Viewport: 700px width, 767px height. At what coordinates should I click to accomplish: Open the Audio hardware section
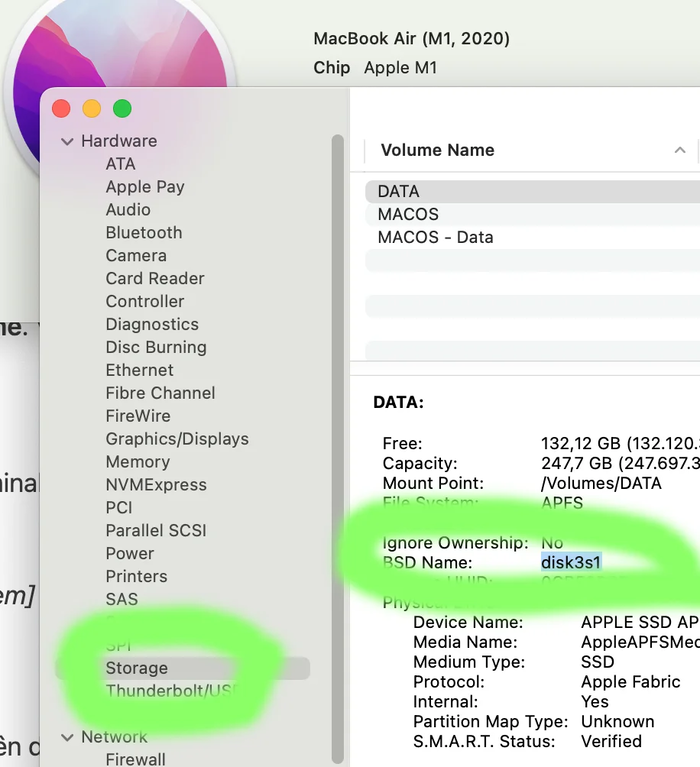click(128, 210)
